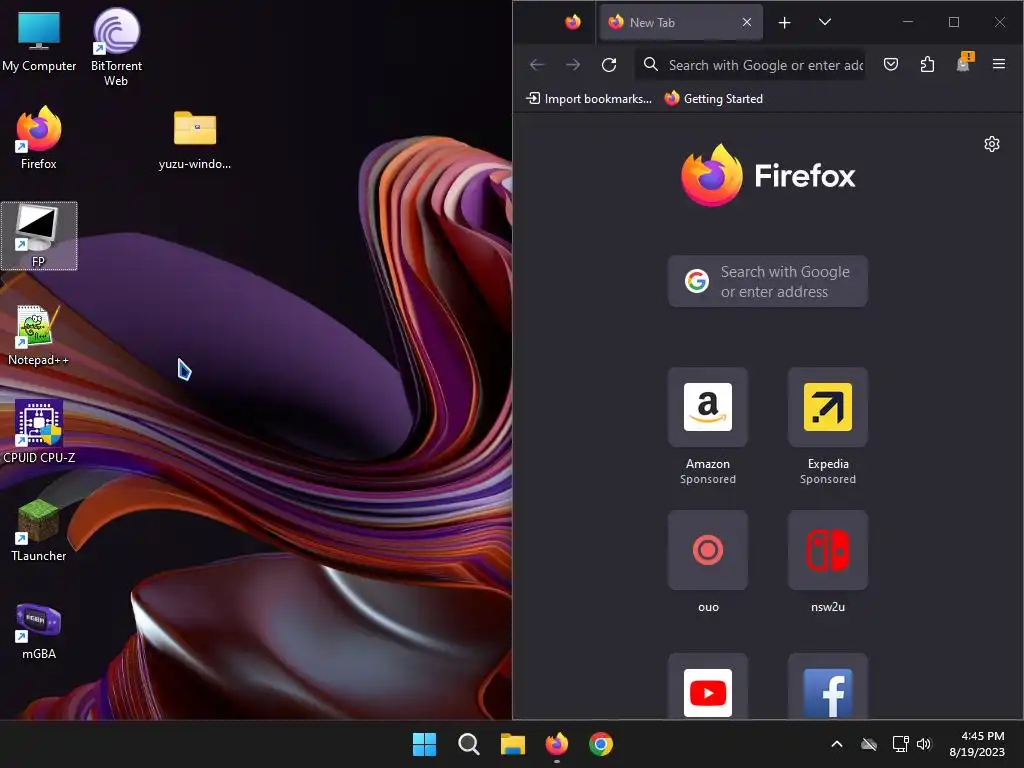Open File Explorer from taskbar
Screen dimensions: 1024x768
coord(513,744)
